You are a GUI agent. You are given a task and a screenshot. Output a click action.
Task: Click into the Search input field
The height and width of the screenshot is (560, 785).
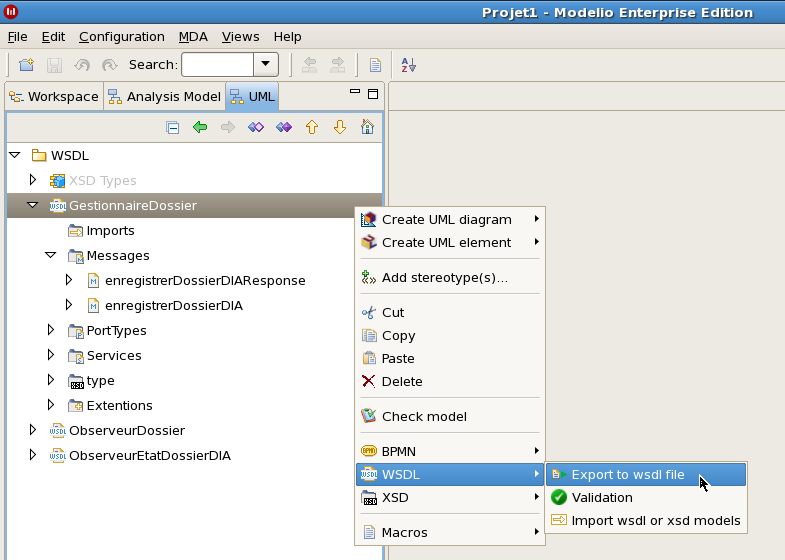point(217,65)
